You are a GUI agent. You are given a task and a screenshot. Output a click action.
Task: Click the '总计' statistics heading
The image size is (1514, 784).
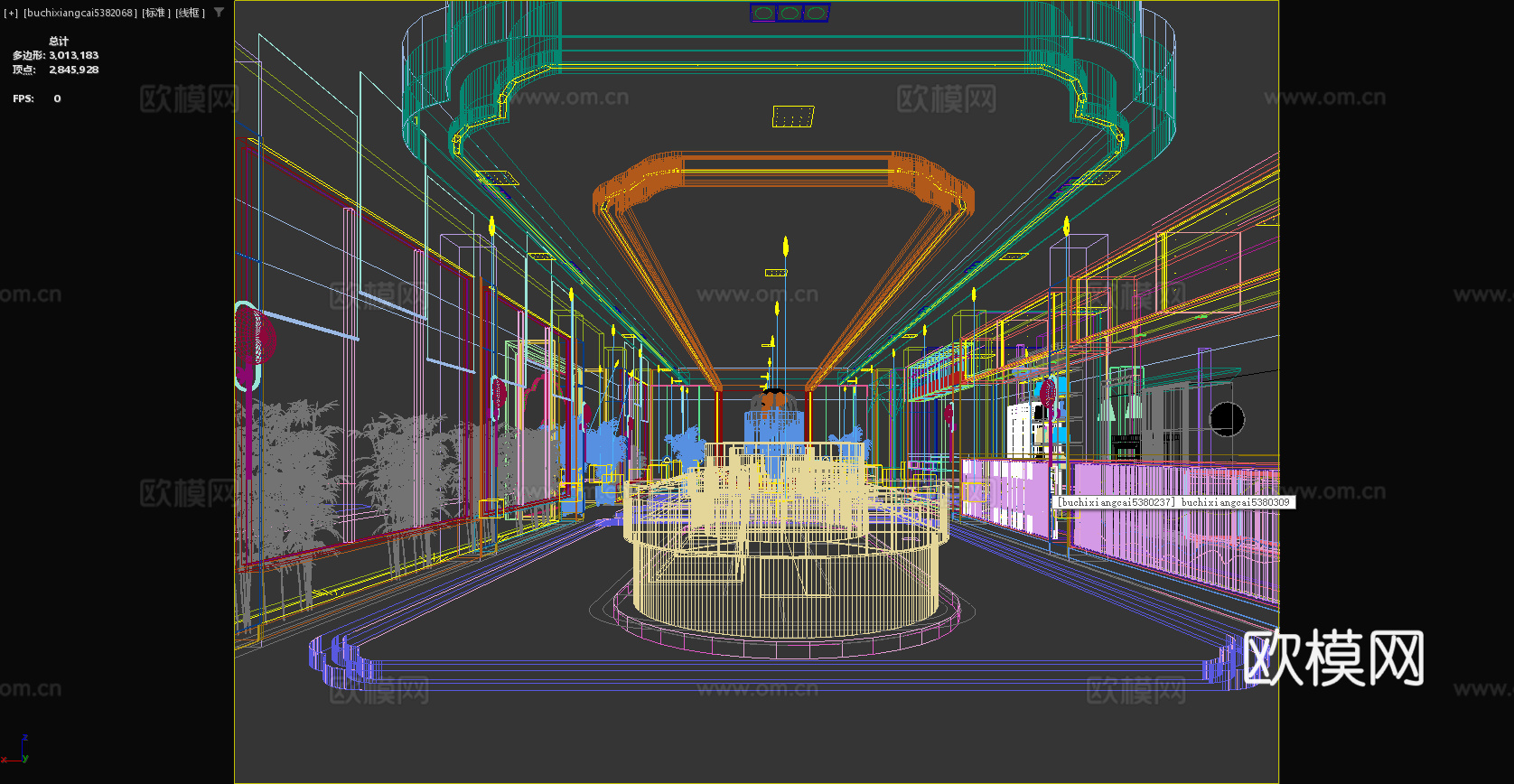click(x=59, y=41)
